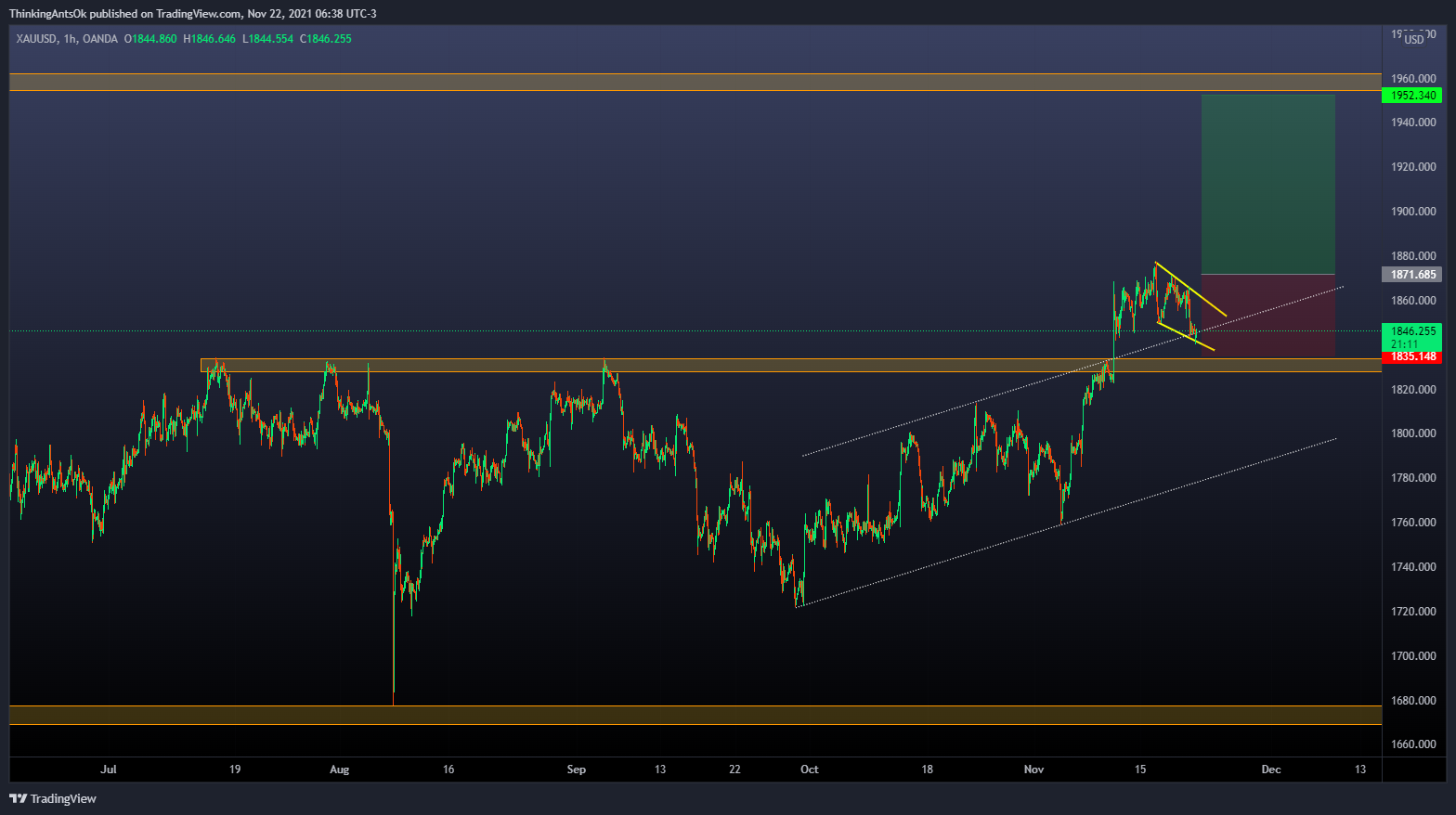Image resolution: width=1456 pixels, height=815 pixels.
Task: Click the 1800.000 price axis label
Action: coord(1413,433)
